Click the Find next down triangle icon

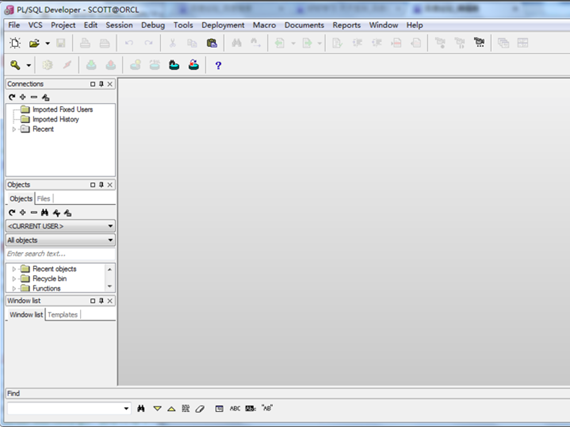point(157,408)
